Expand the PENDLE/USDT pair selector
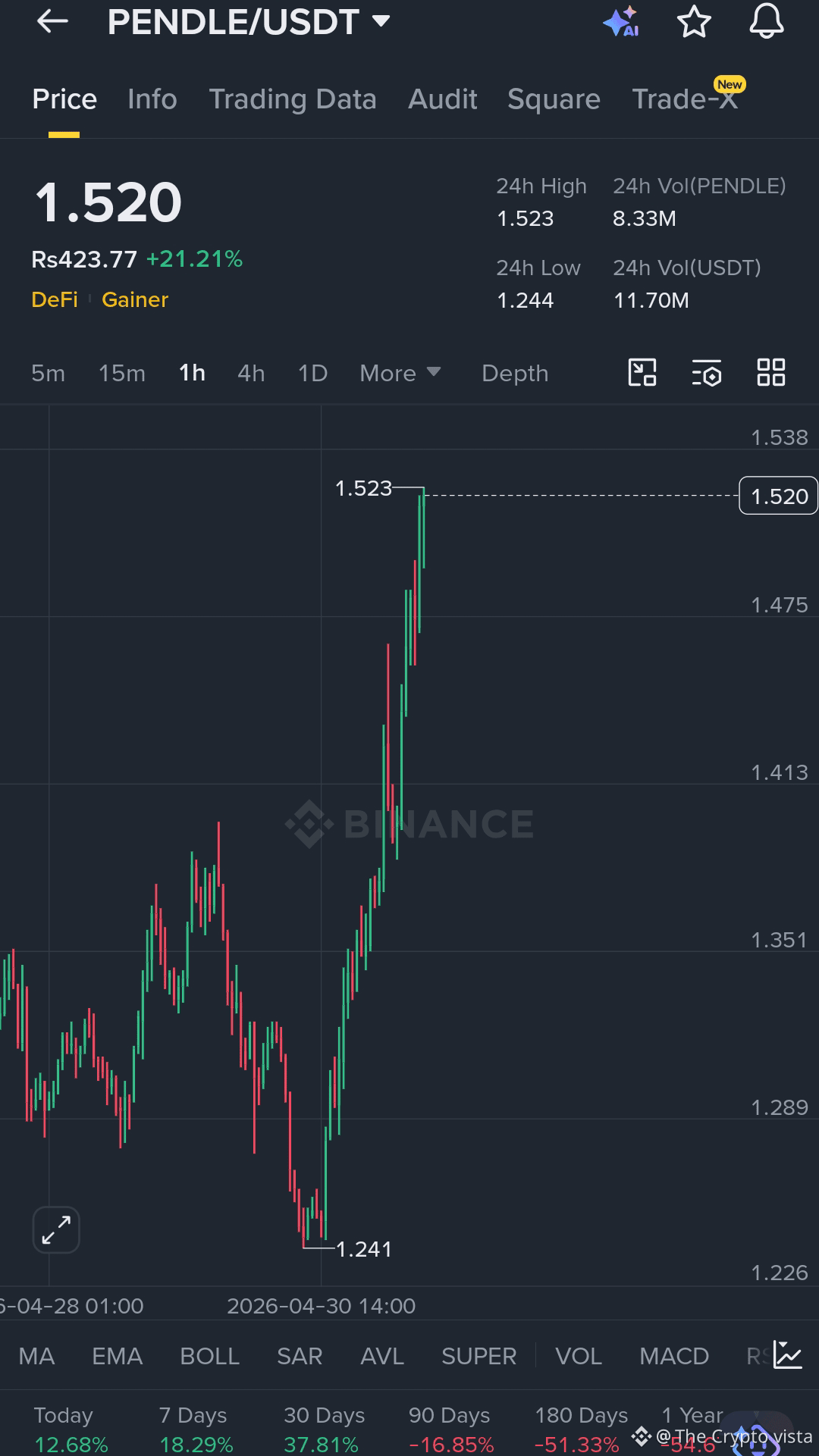Screen dimensions: 819x1456 [249, 22]
